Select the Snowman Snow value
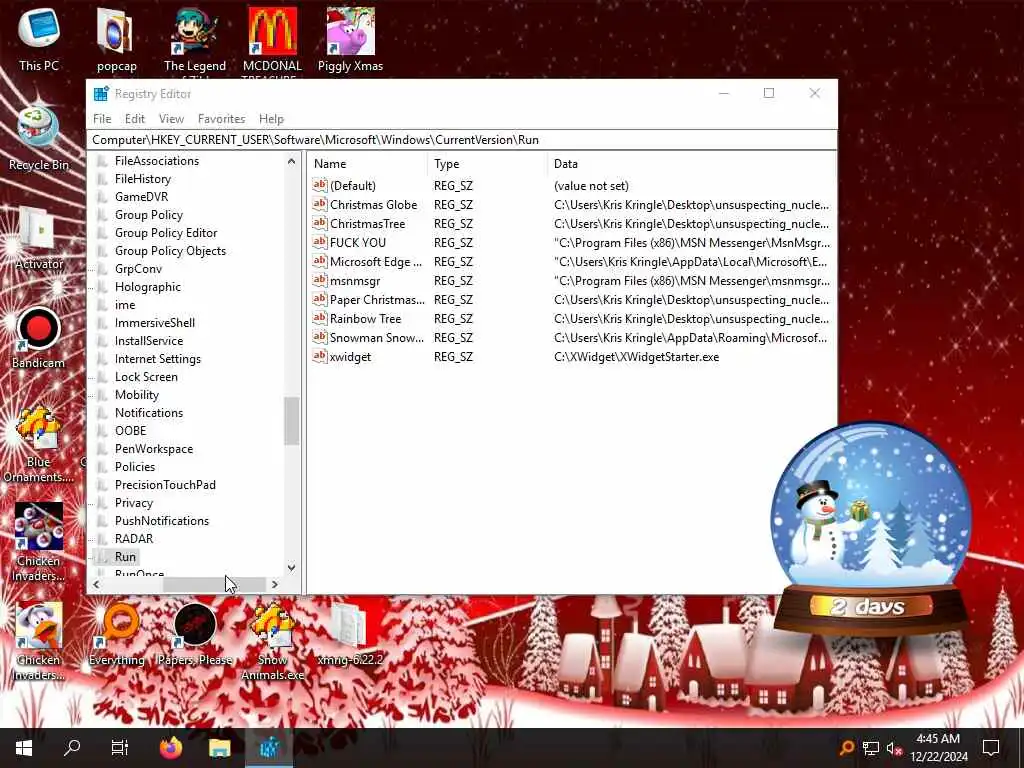This screenshot has width=1024, height=768. pyautogui.click(x=376, y=337)
